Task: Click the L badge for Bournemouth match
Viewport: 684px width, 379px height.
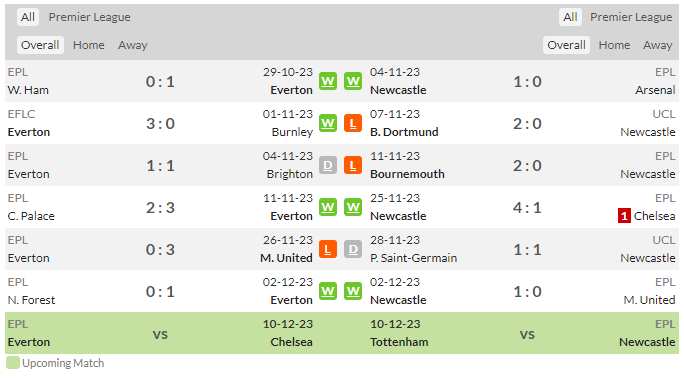Action: click(353, 165)
